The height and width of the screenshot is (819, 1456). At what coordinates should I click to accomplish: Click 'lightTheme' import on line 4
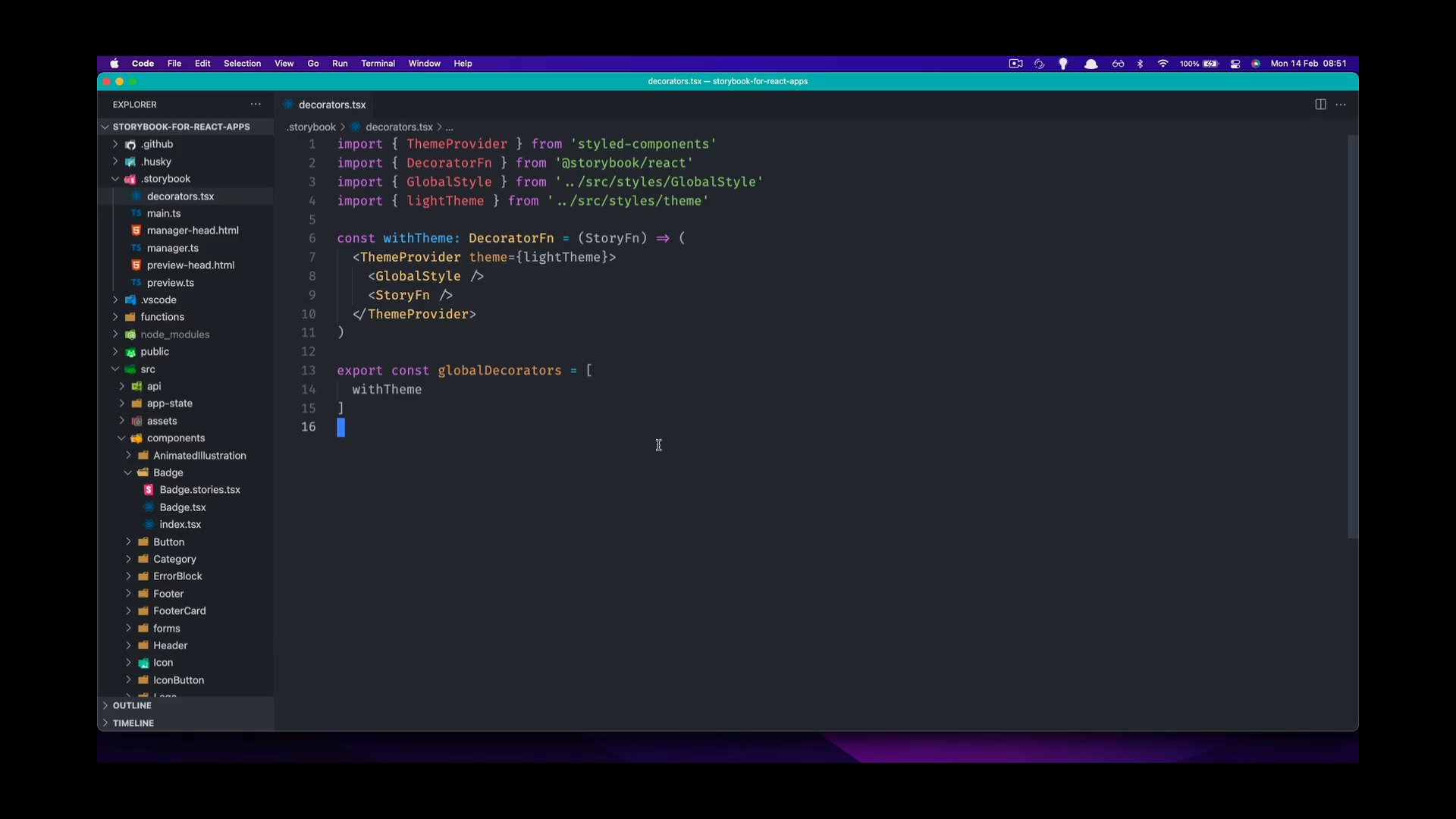[445, 201]
